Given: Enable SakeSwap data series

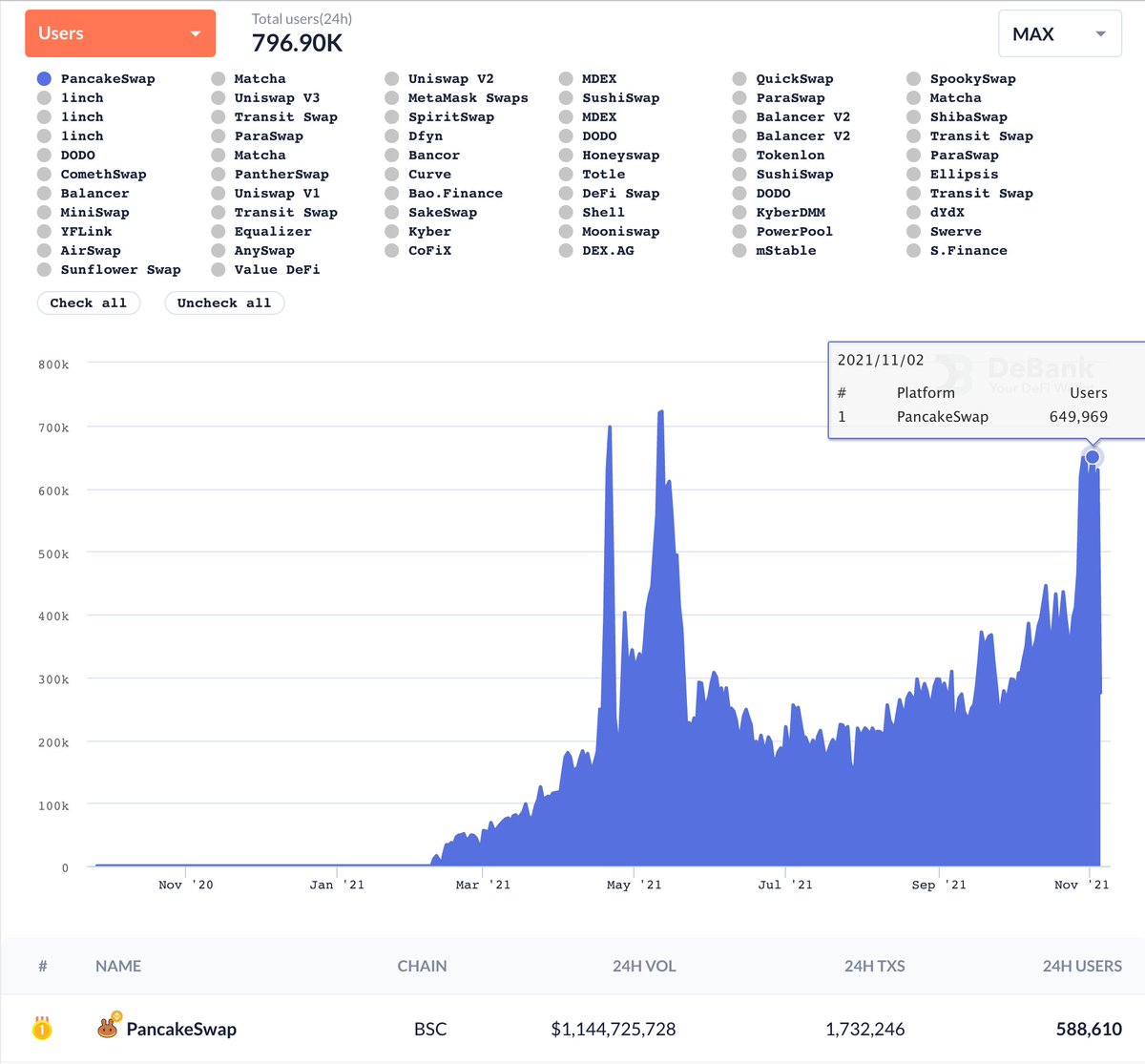Looking at the screenshot, I should point(430,213).
